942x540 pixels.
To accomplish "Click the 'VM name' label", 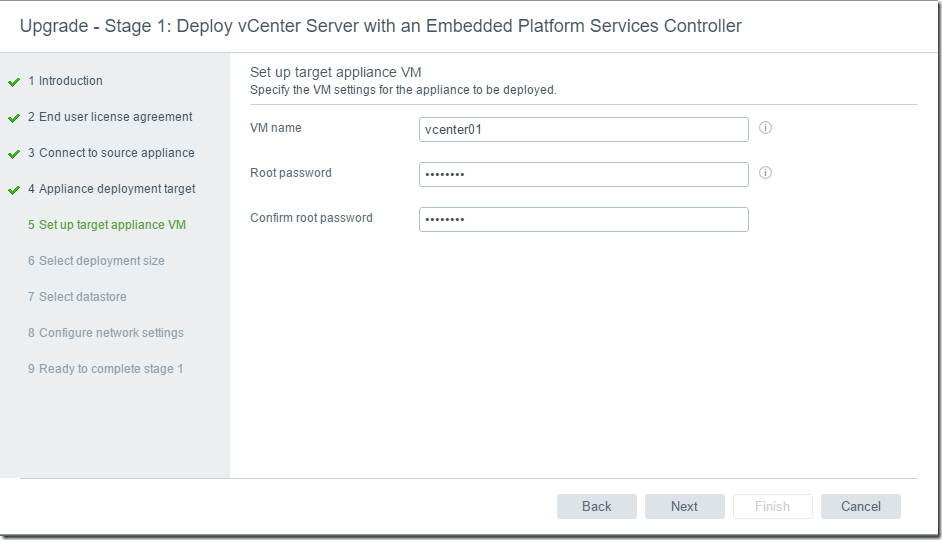I will 276,127.
